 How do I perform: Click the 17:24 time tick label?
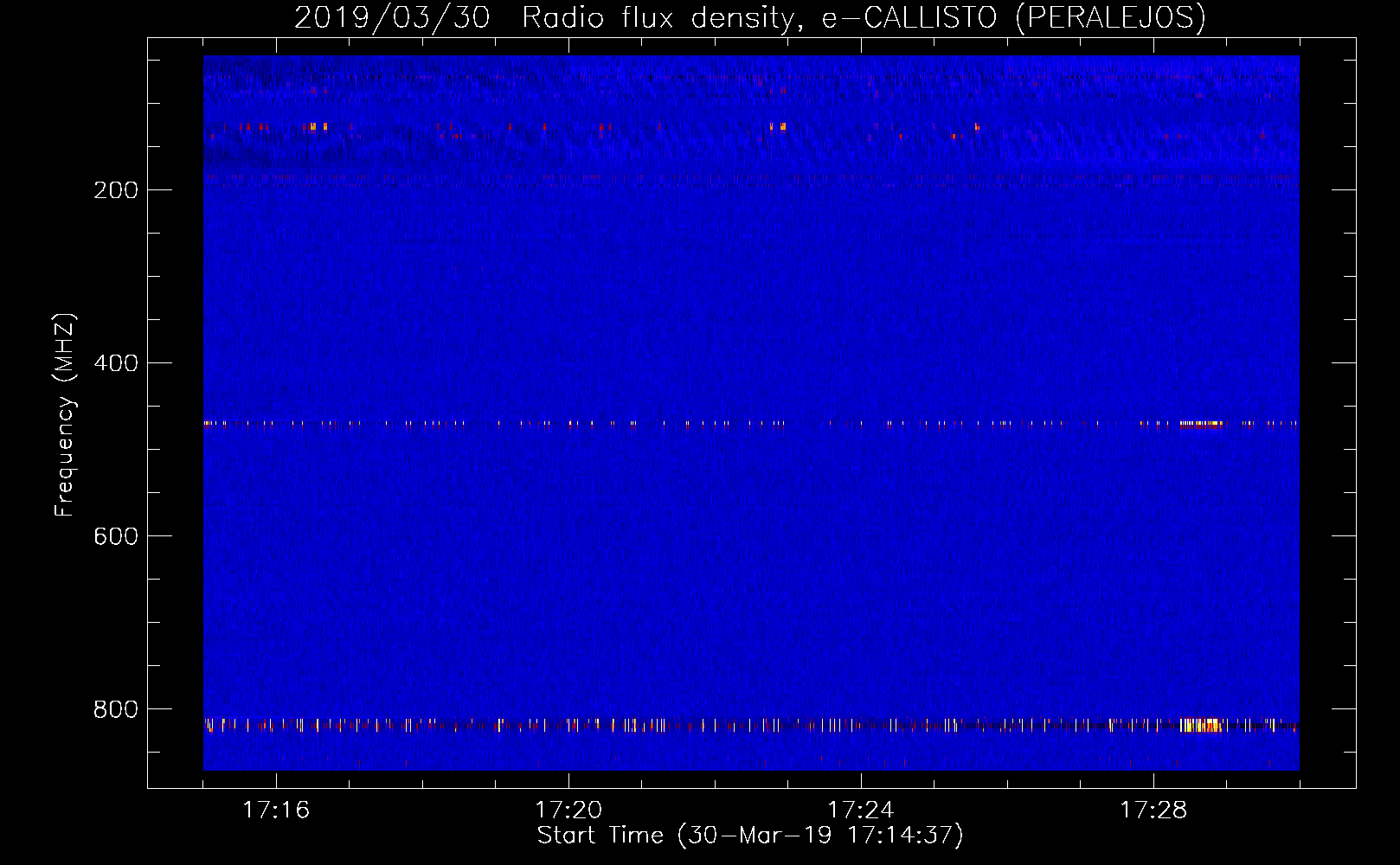tap(861, 810)
